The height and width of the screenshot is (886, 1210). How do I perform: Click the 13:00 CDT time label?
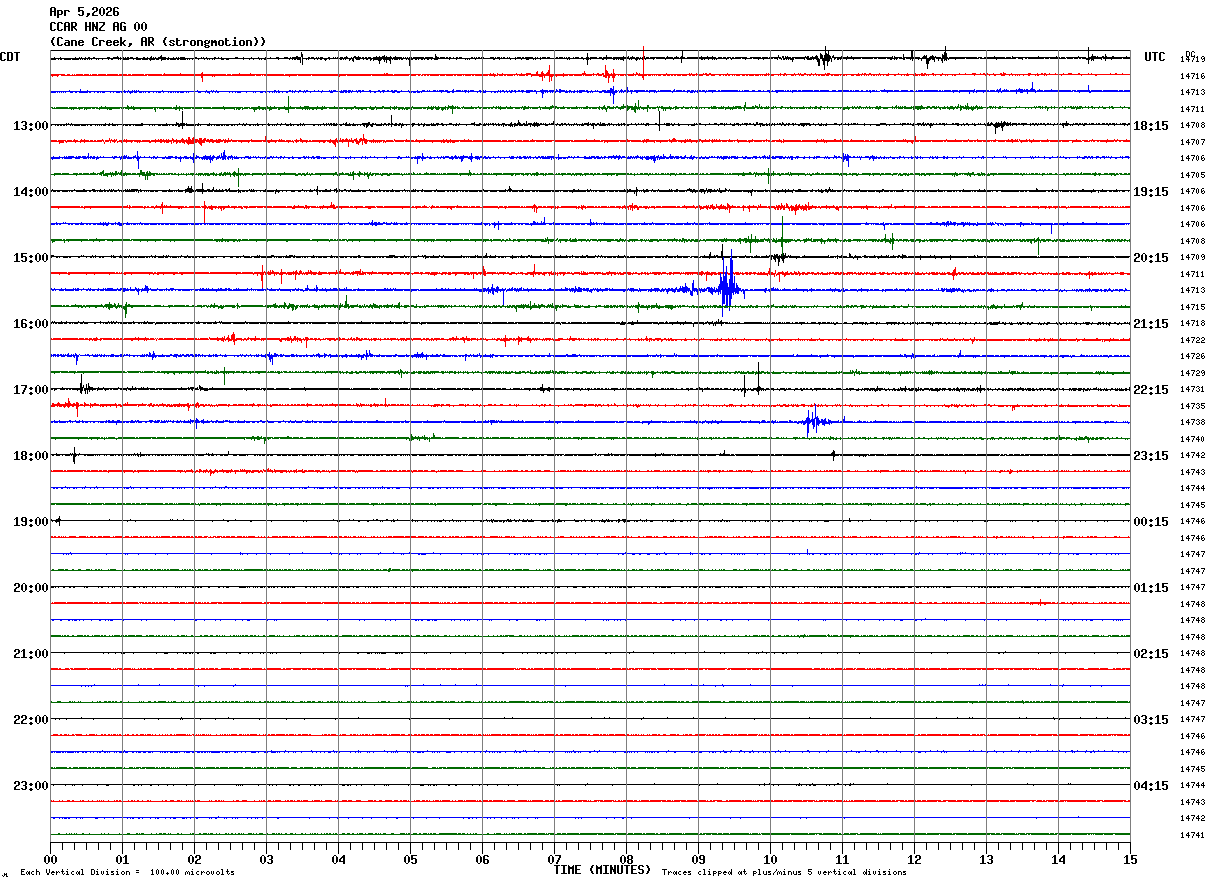[x=30, y=126]
